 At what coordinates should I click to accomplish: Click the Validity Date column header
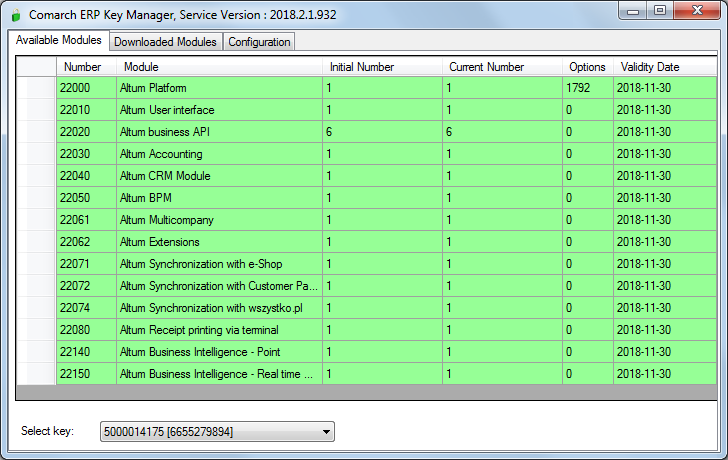(665, 67)
